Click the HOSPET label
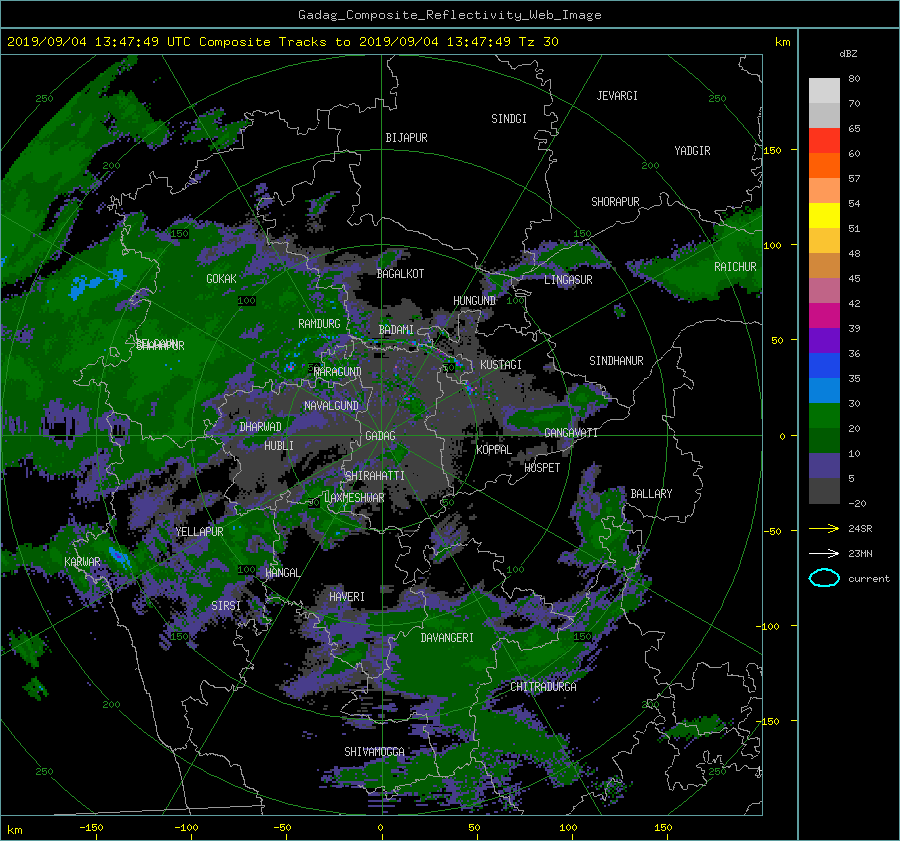This screenshot has width=900, height=841. tap(542, 468)
